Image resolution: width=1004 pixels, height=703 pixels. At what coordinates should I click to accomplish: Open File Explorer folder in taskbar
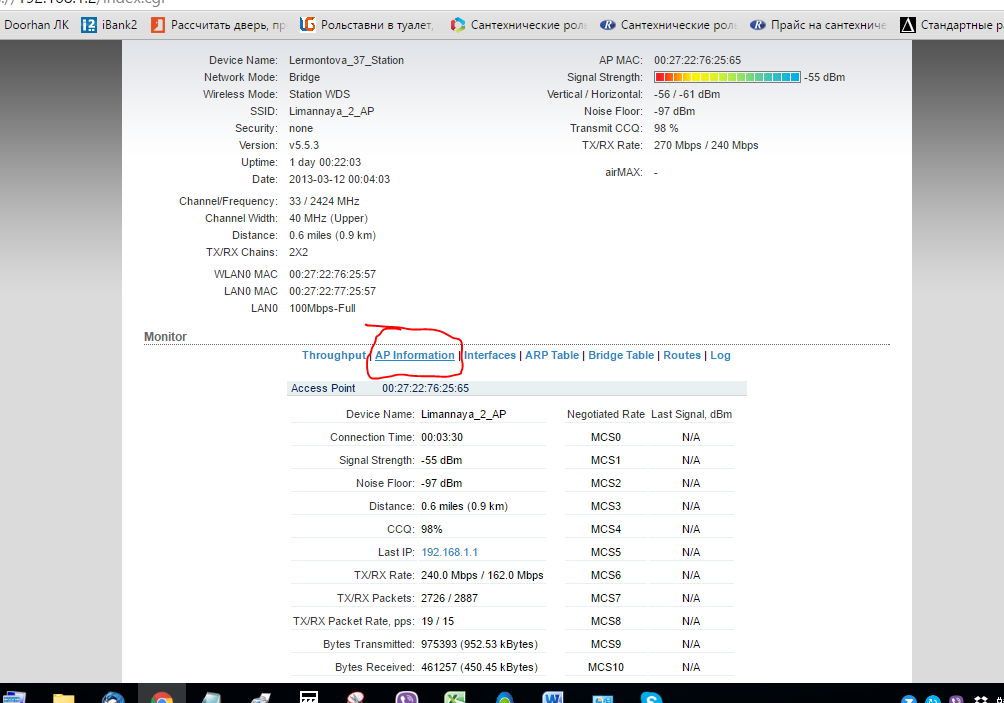[x=63, y=697]
